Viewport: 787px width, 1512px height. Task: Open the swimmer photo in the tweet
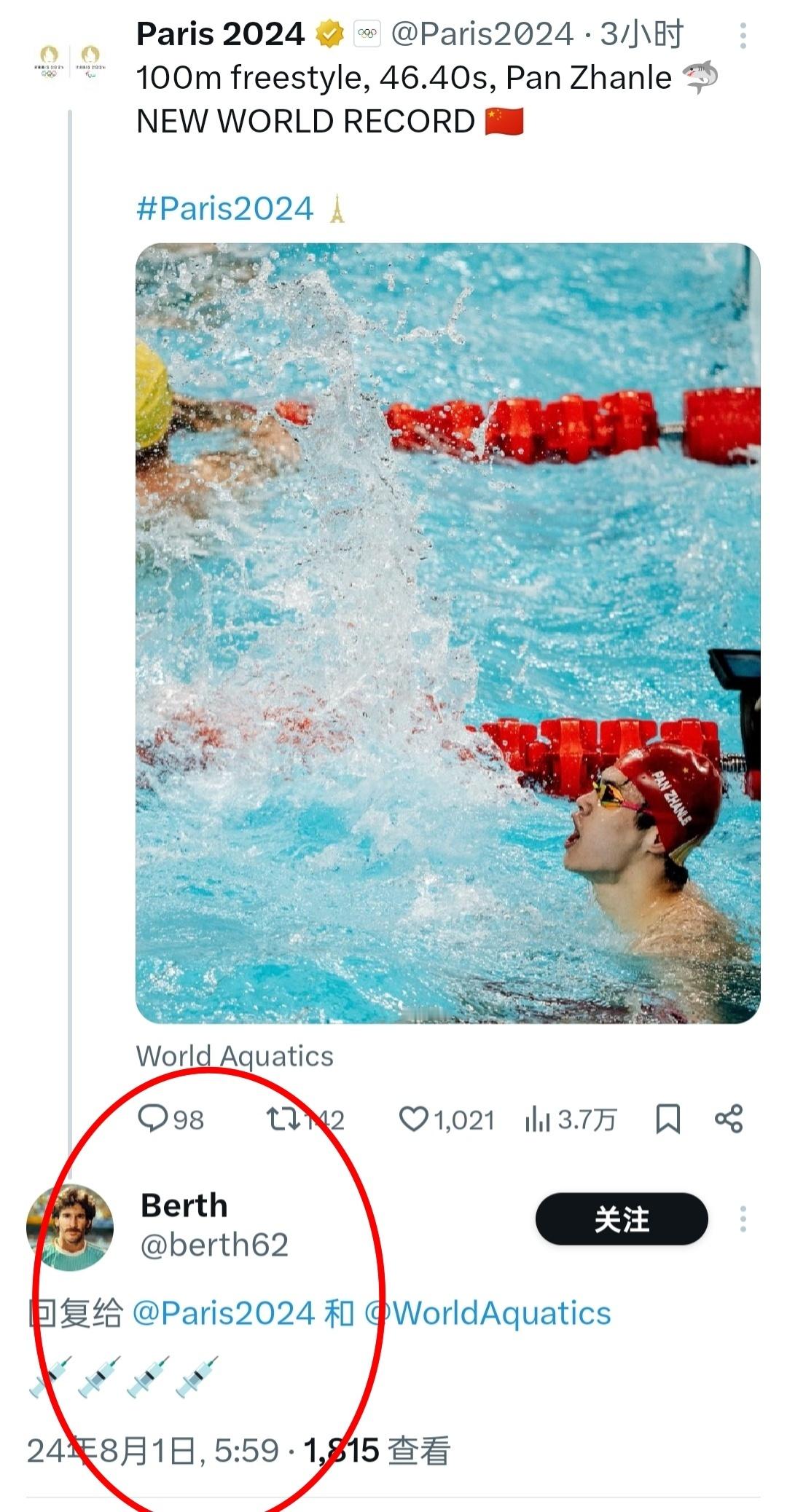pyautogui.click(x=447, y=632)
